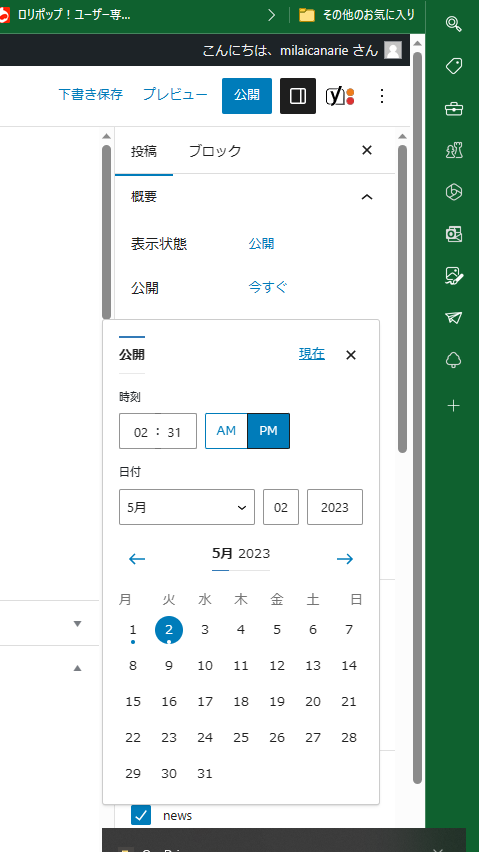Viewport: 479px width, 852px height.
Task: Click the plus icon to add sidebar app
Action: click(x=453, y=406)
